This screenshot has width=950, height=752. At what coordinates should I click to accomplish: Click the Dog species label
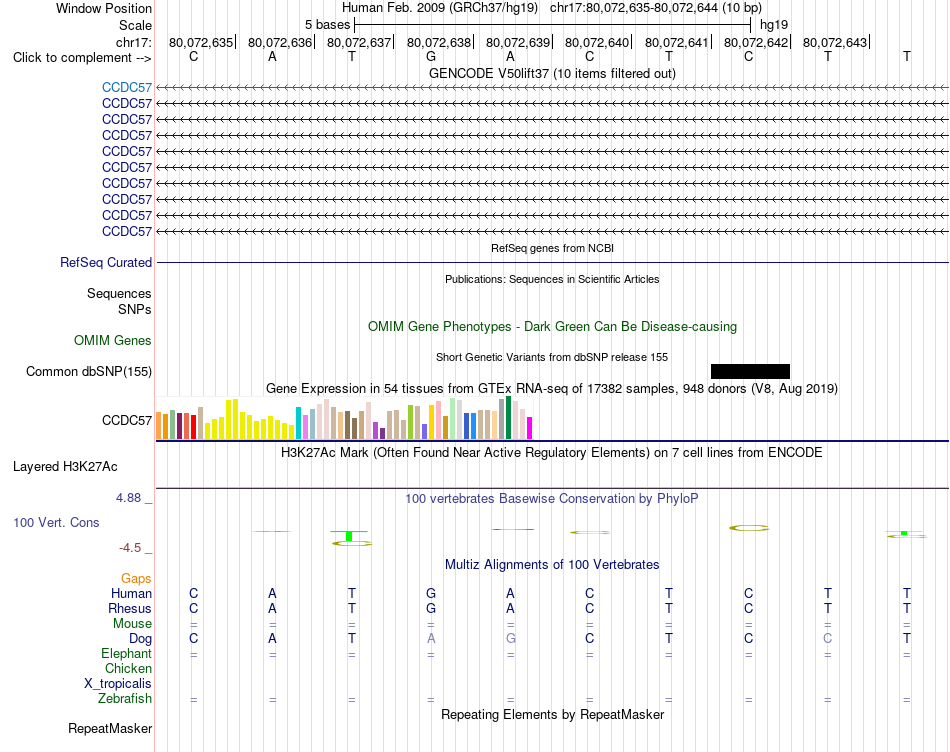click(141, 639)
